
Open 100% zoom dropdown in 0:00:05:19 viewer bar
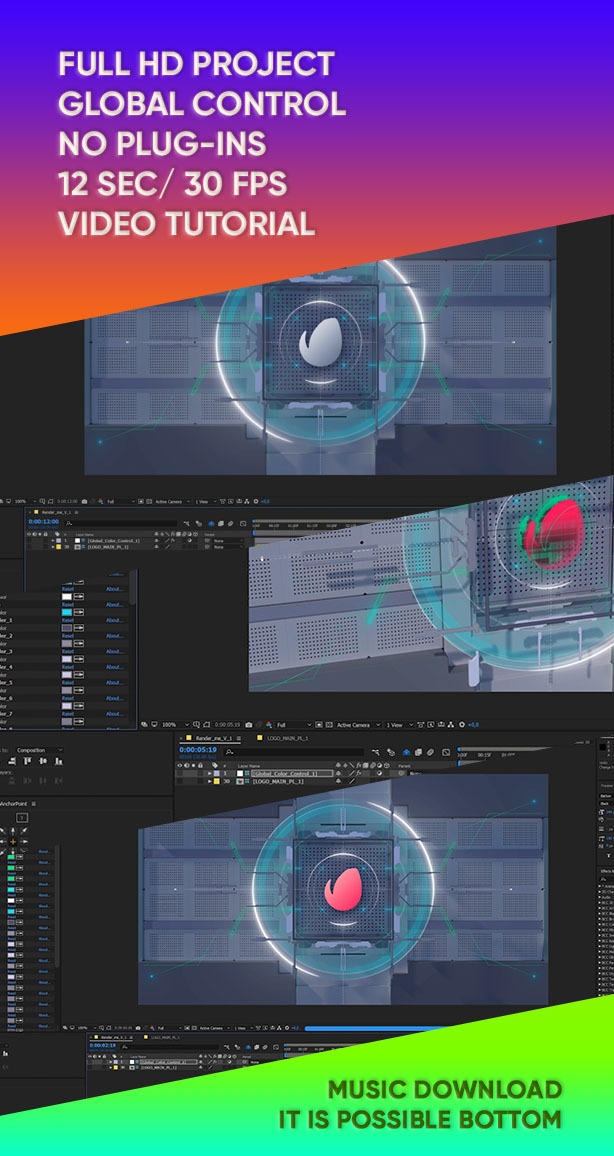tap(174, 724)
